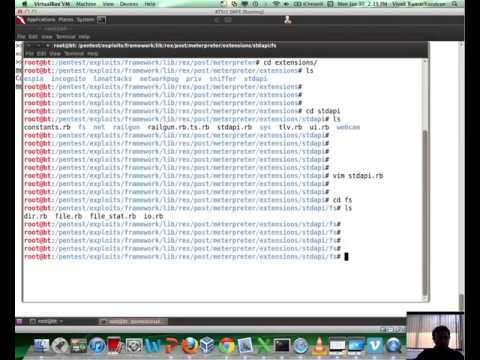Click 'priv' directory name
This screenshot has width=480, height=360.
pyautogui.click(x=193, y=79)
